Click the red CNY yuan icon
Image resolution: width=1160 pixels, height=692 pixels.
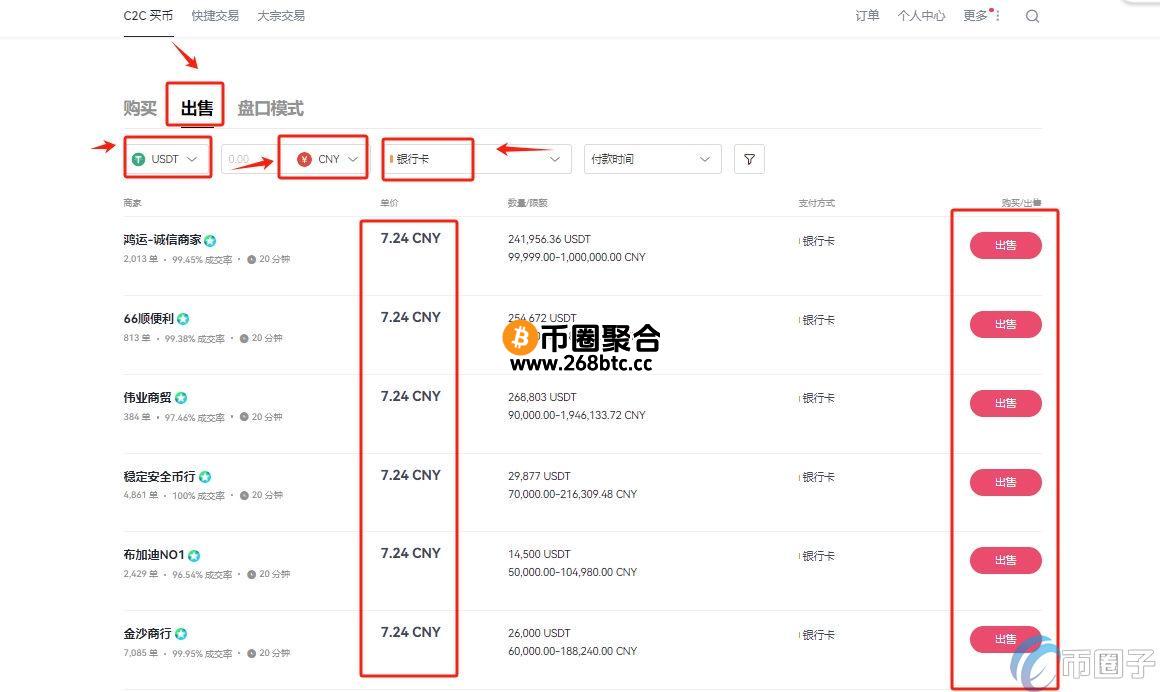coord(304,159)
